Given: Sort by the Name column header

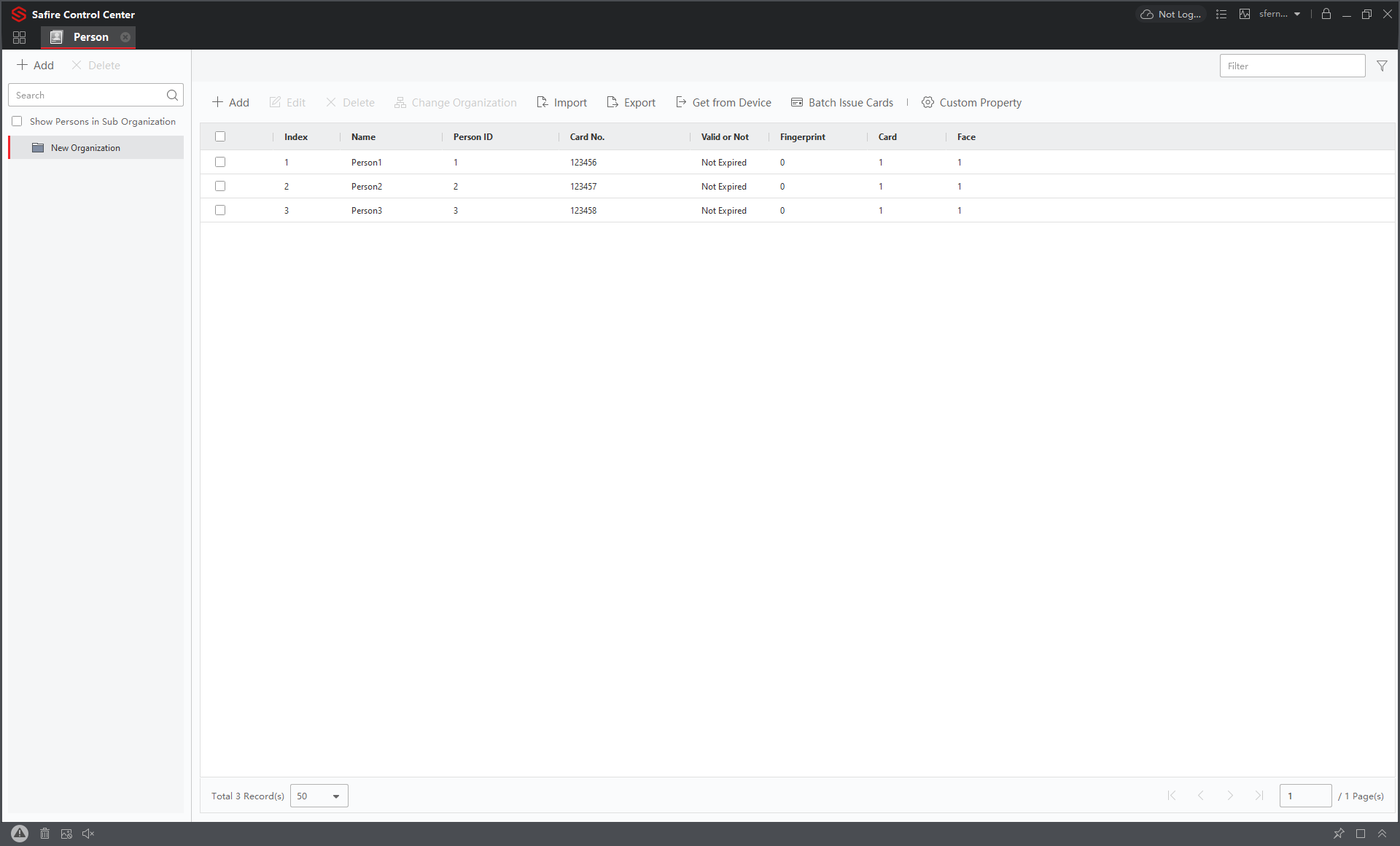Looking at the screenshot, I should (x=363, y=136).
